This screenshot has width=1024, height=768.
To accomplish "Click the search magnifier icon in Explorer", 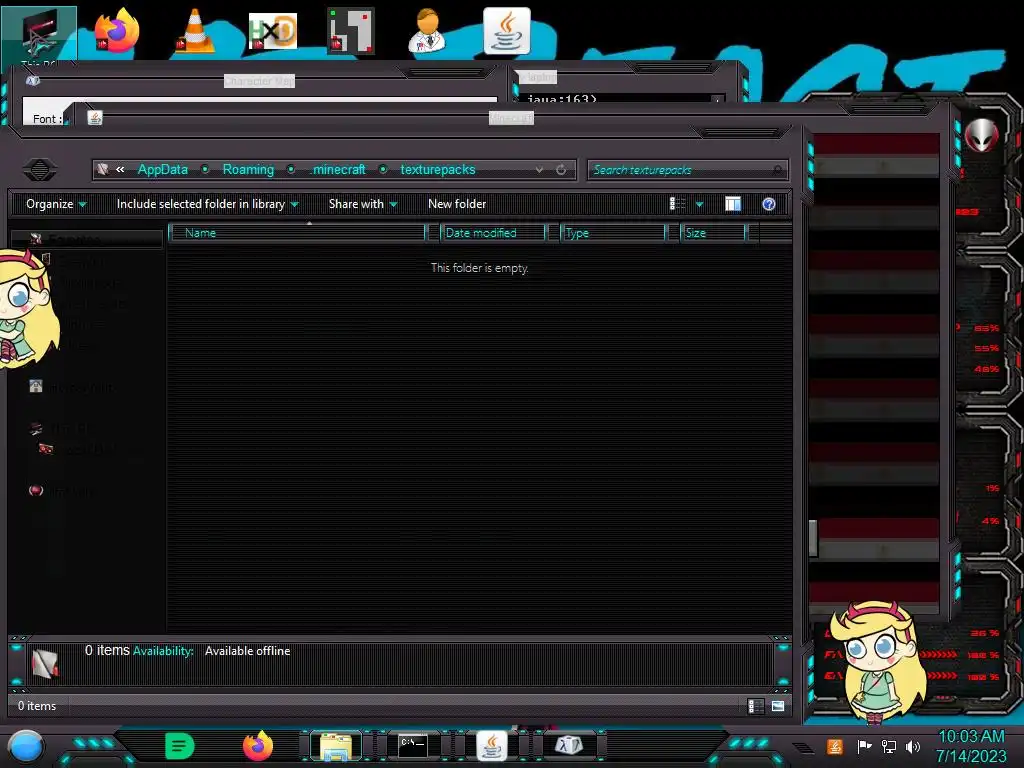I will (777, 170).
